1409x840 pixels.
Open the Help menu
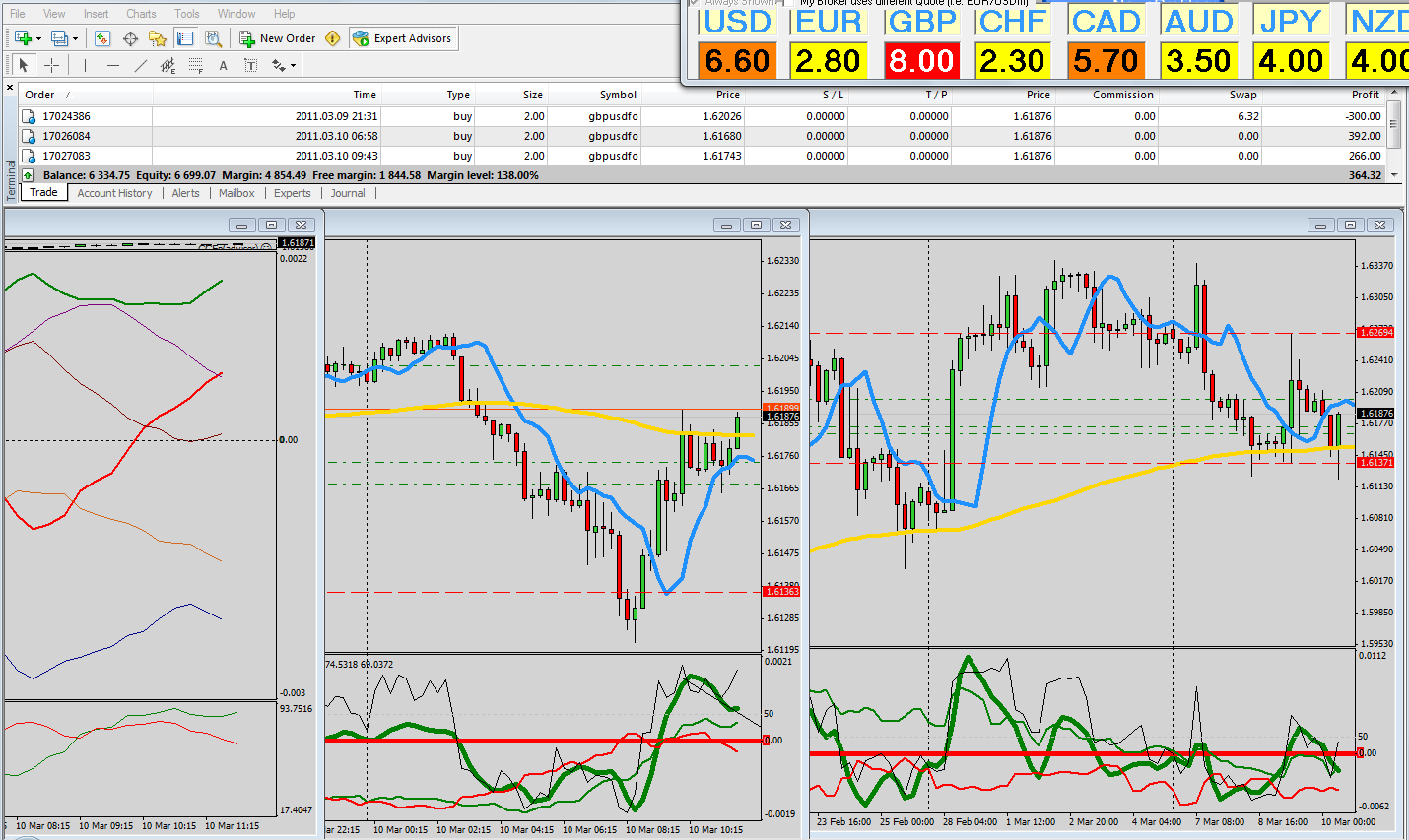coord(285,14)
